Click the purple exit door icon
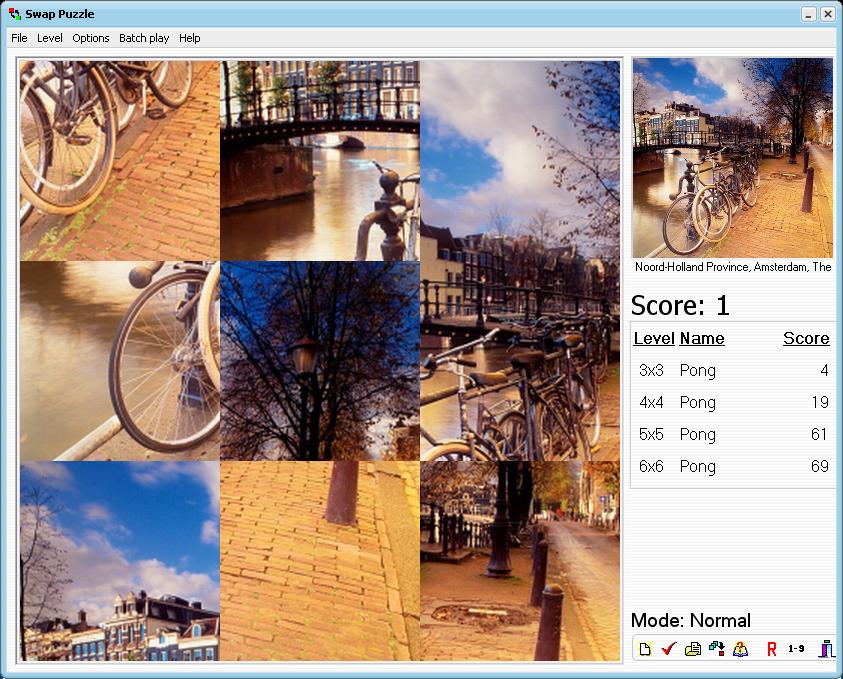Screen dimensions: 843x679 pyautogui.click(x=826, y=649)
